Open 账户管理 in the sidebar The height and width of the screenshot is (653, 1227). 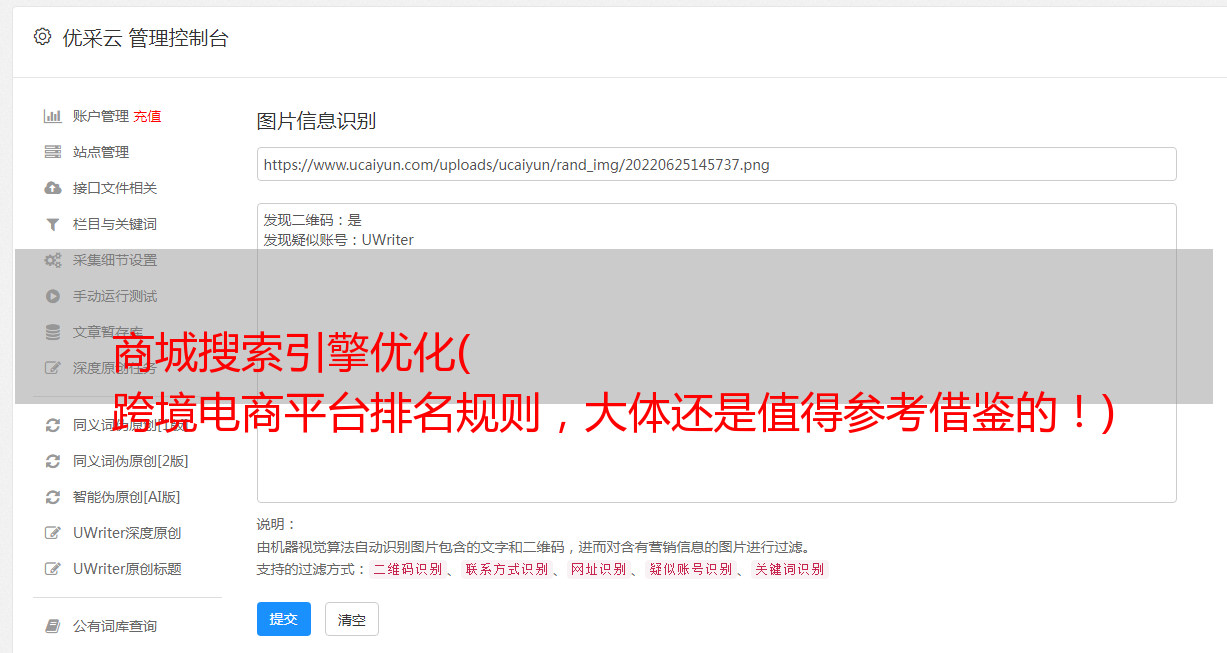click(x=101, y=116)
